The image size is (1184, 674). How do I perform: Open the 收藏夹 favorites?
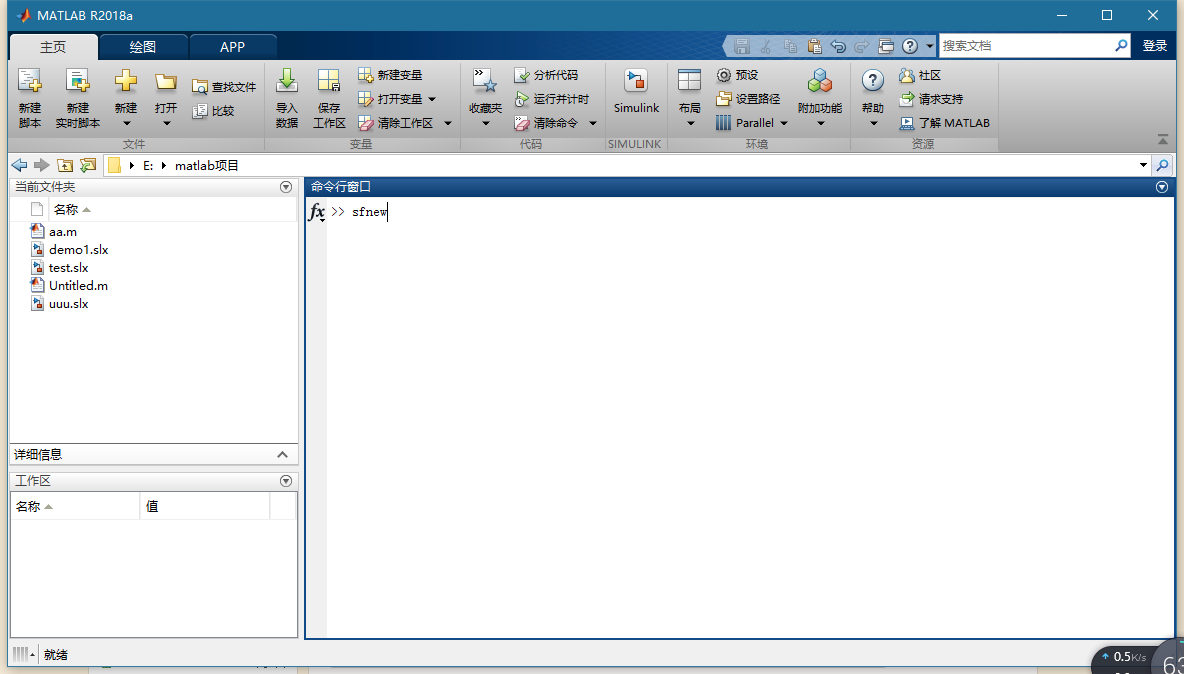click(x=486, y=98)
